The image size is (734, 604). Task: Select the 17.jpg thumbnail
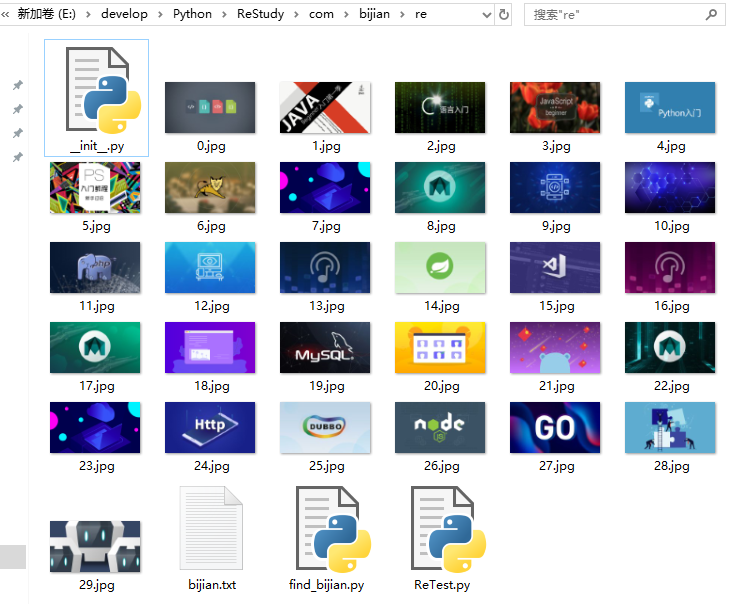point(95,347)
